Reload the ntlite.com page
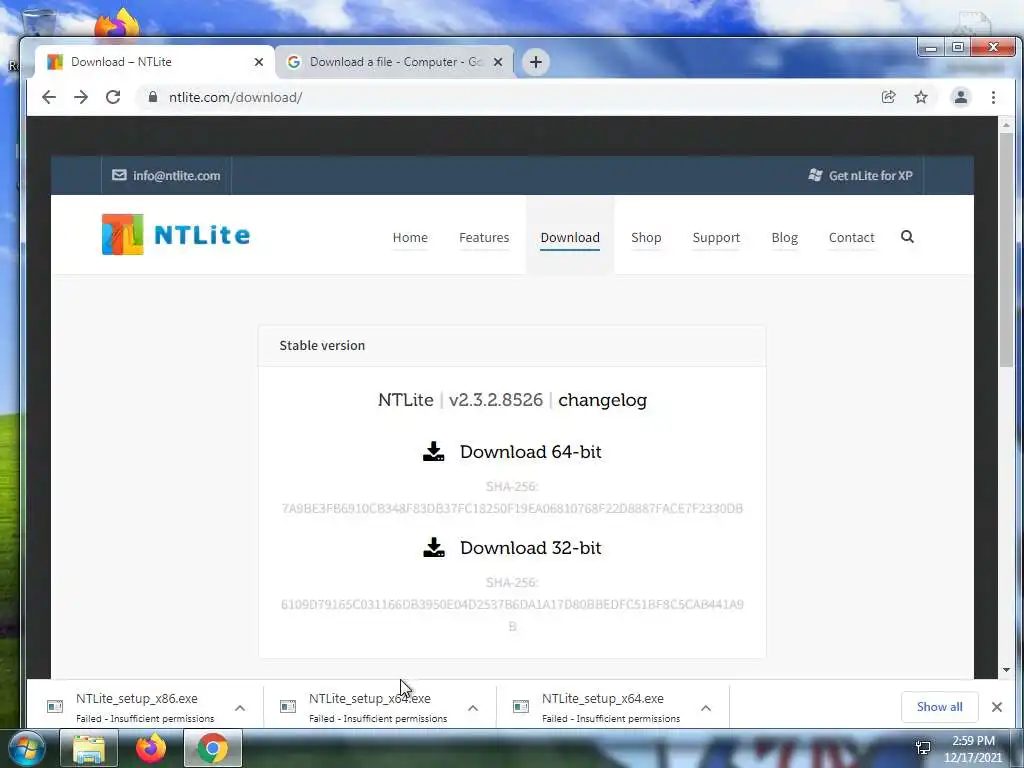Image resolution: width=1024 pixels, height=768 pixels. coord(113,97)
